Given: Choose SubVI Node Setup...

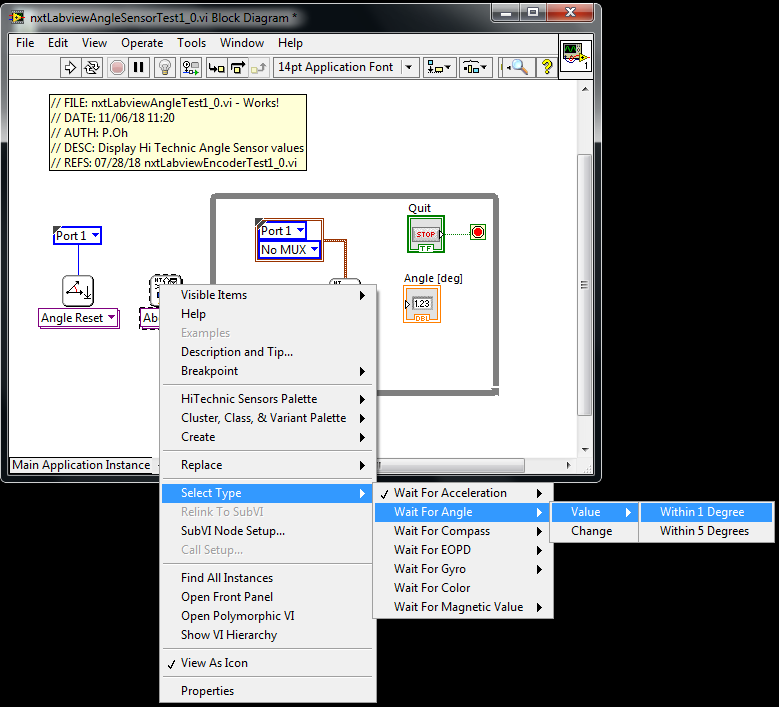Looking at the screenshot, I should (269, 531).
